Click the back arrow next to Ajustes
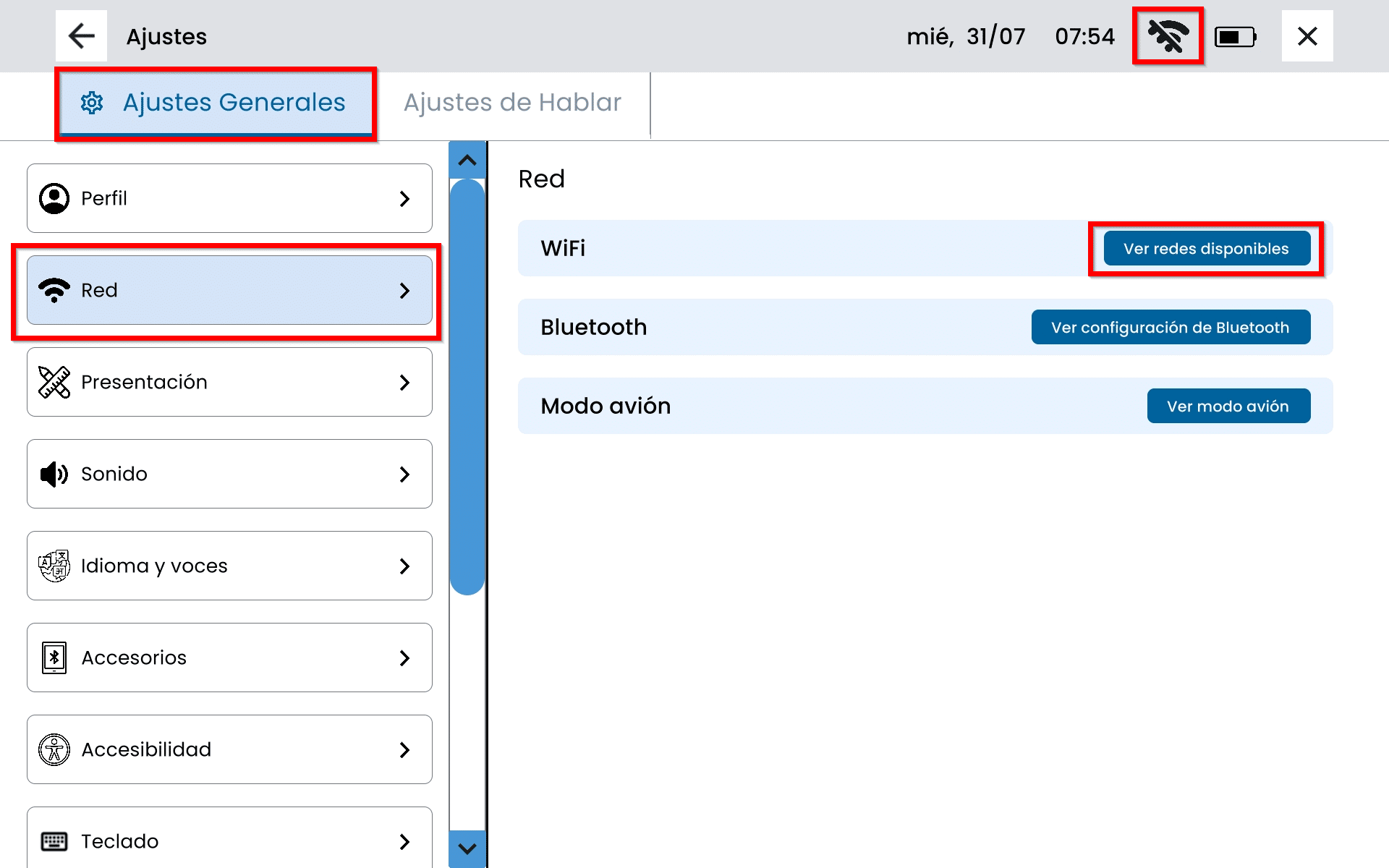1389x868 pixels. [x=81, y=36]
